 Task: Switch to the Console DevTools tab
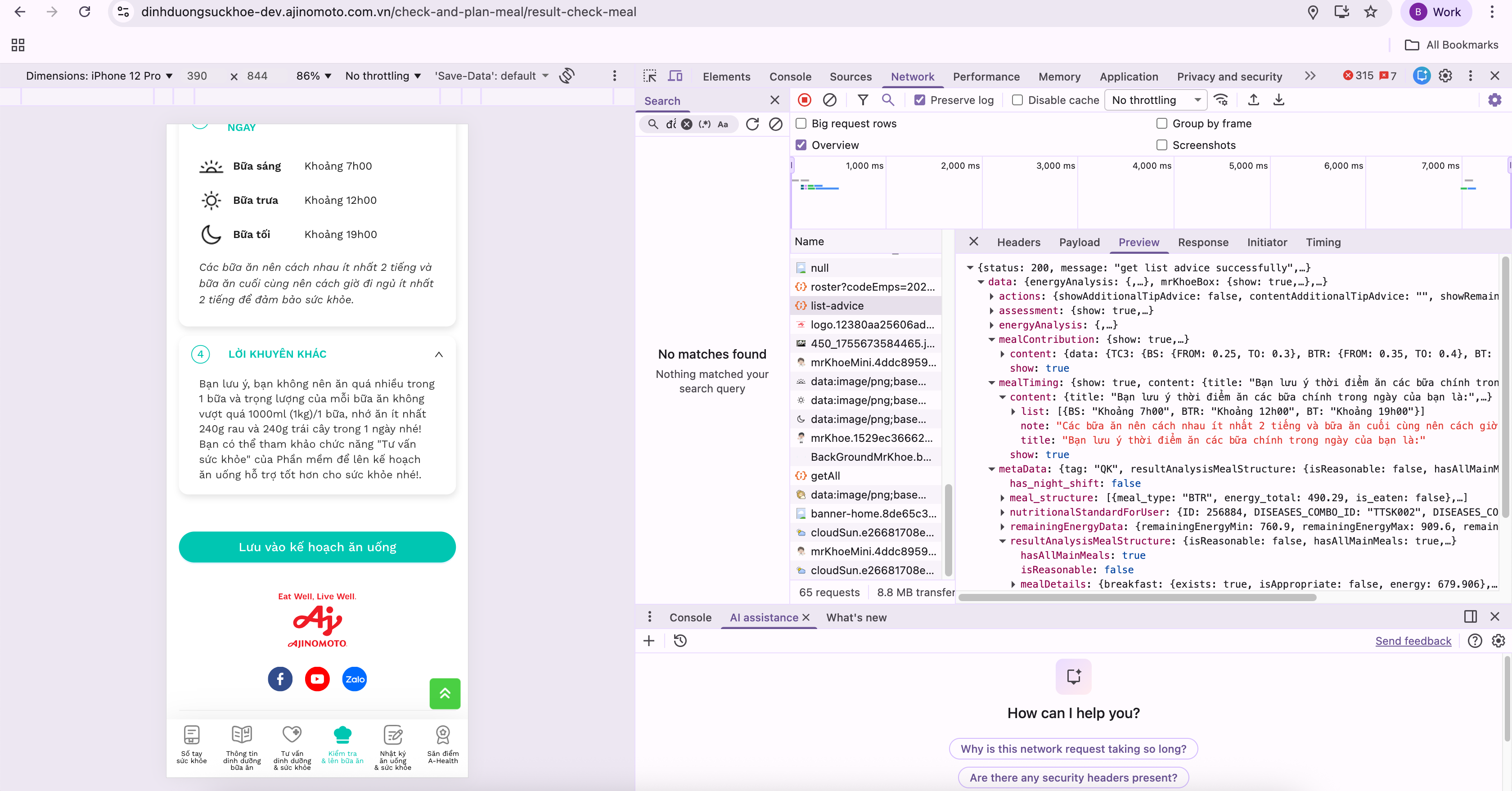[790, 76]
